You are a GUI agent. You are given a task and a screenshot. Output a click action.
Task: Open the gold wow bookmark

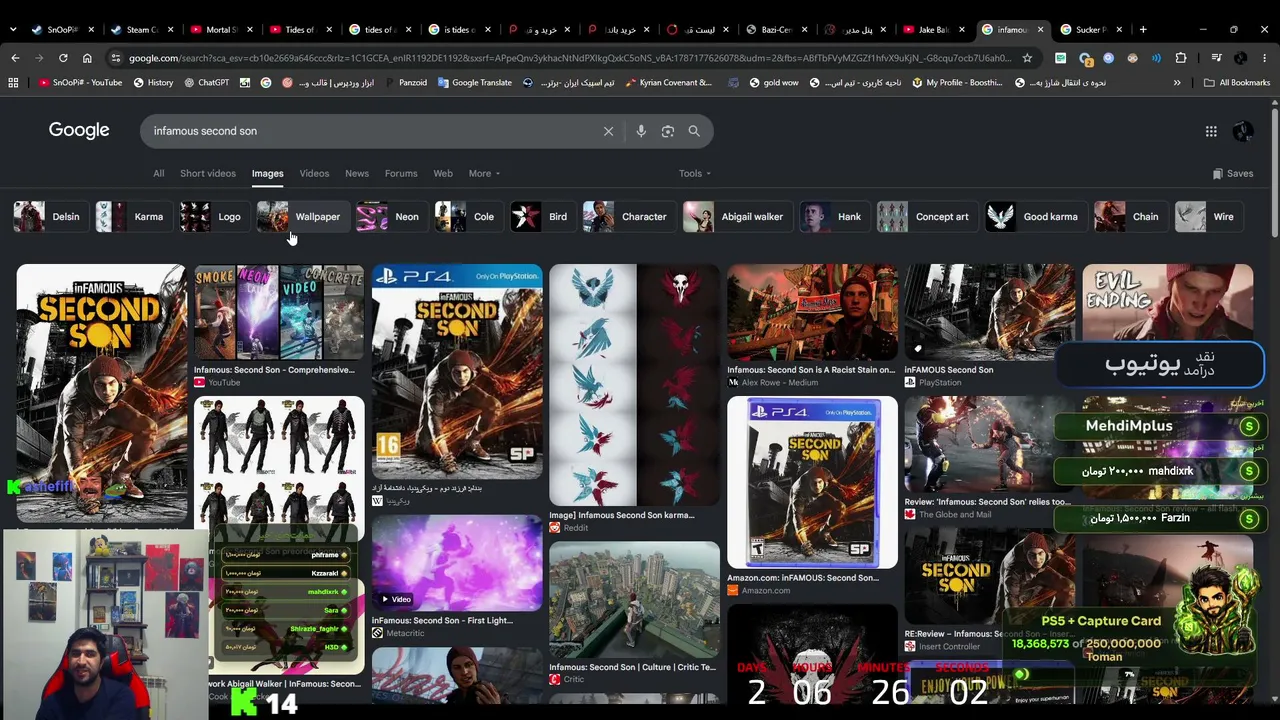click(773, 83)
